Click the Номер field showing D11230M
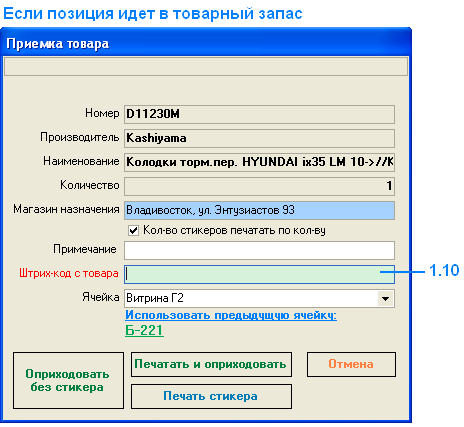The image size is (464, 427). (259, 114)
